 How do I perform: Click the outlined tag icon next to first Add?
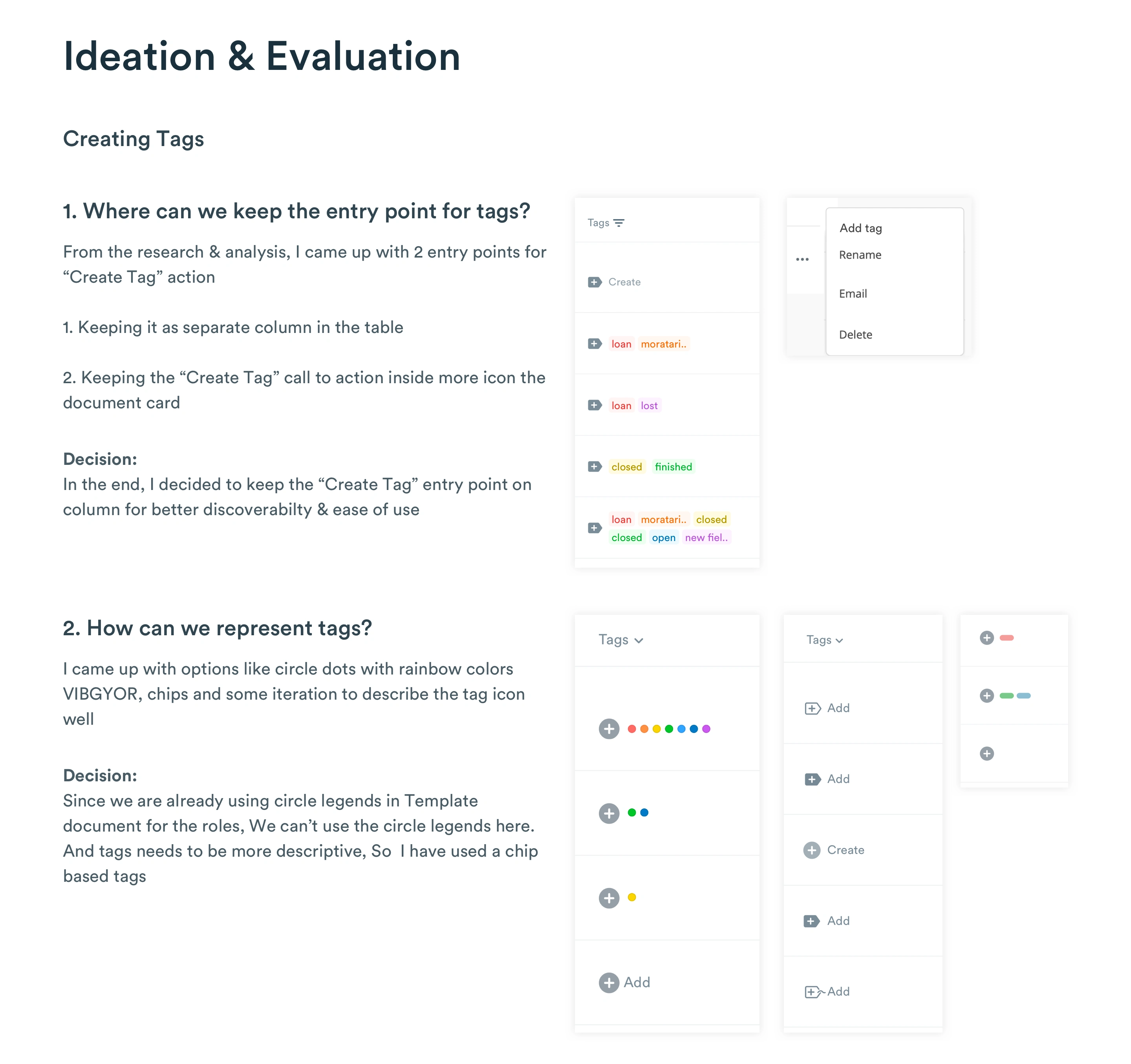tap(813, 709)
